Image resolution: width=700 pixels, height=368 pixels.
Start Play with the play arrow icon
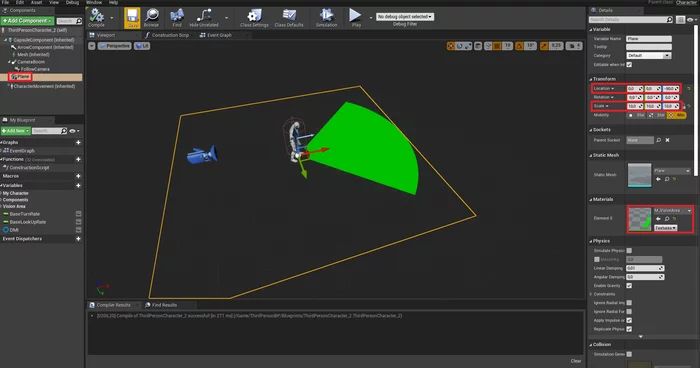355,17
